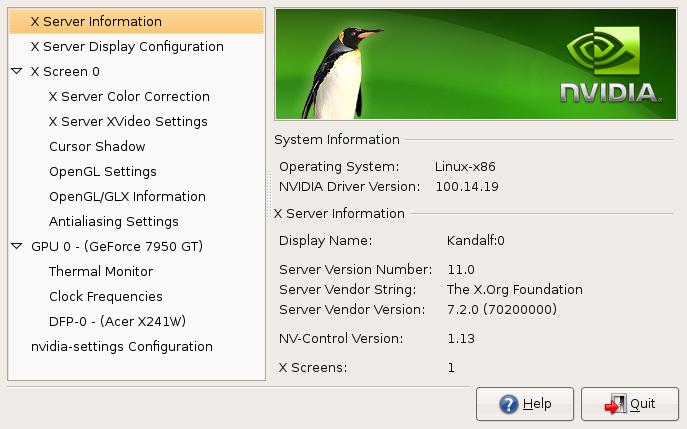Select DFP-0 - (Acer X241W) display
The height and width of the screenshot is (429, 687).
117,321
